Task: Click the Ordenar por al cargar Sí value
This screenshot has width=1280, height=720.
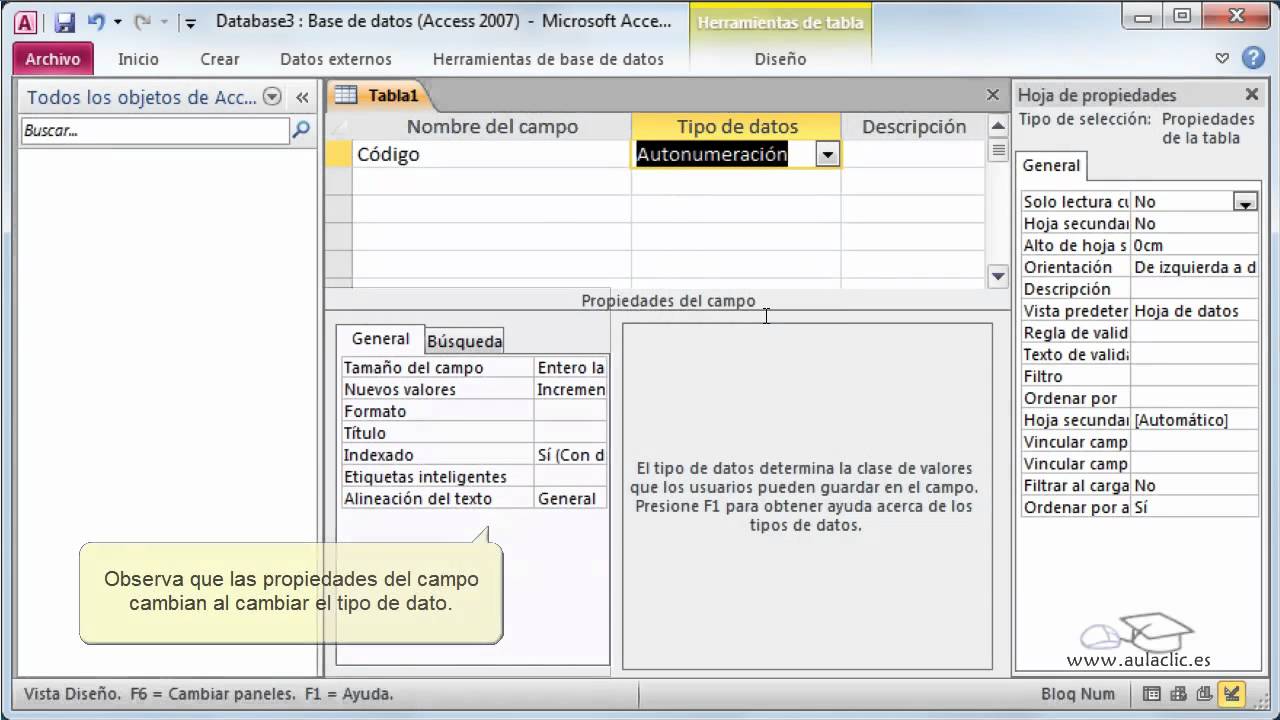Action: click(1194, 508)
